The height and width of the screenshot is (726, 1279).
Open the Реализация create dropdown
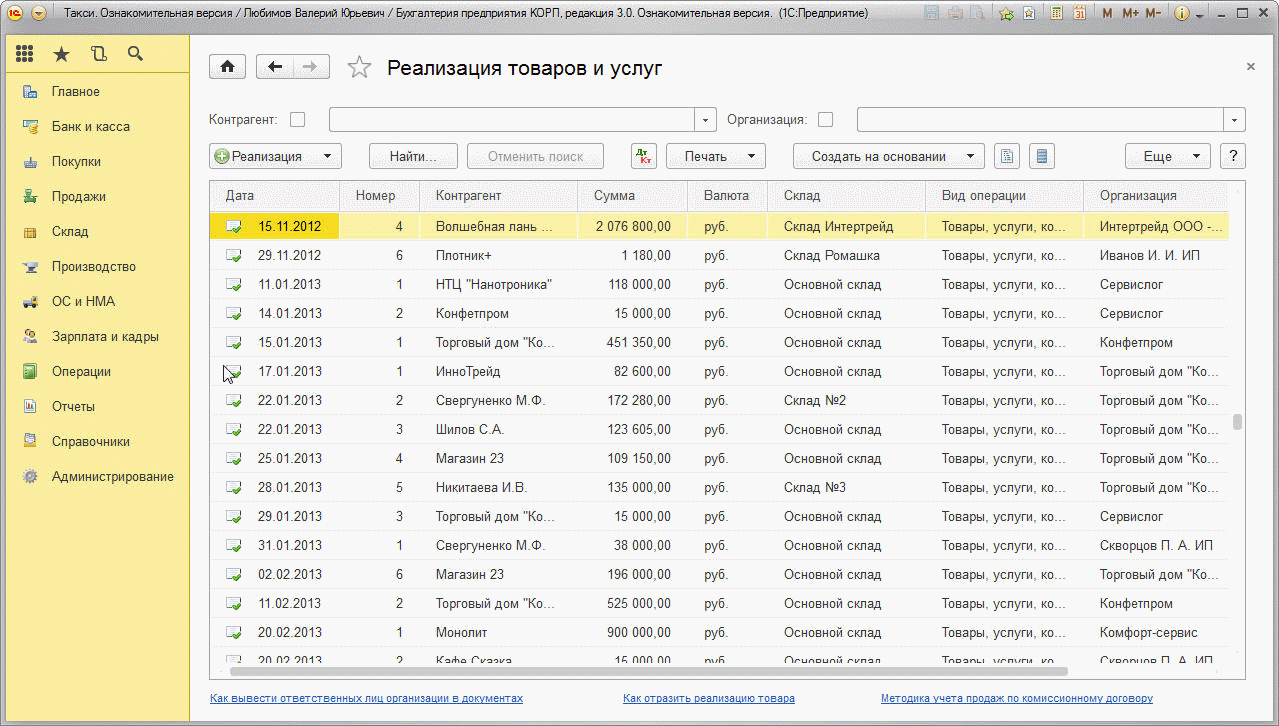tap(276, 156)
